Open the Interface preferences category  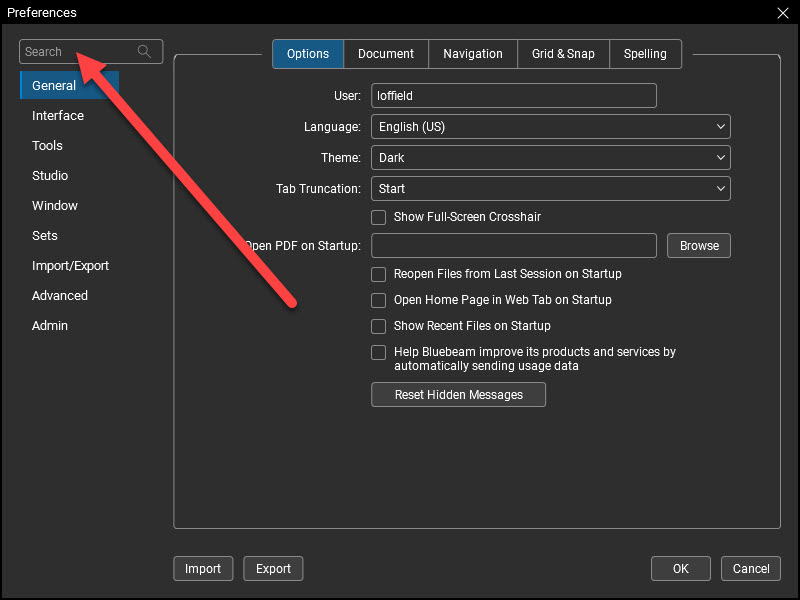[58, 116]
